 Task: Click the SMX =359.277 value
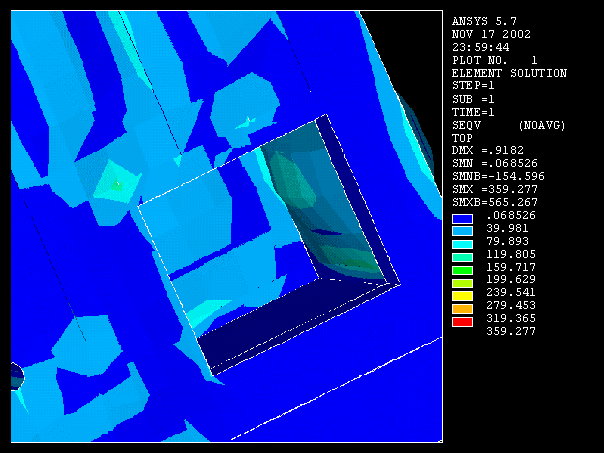point(495,190)
